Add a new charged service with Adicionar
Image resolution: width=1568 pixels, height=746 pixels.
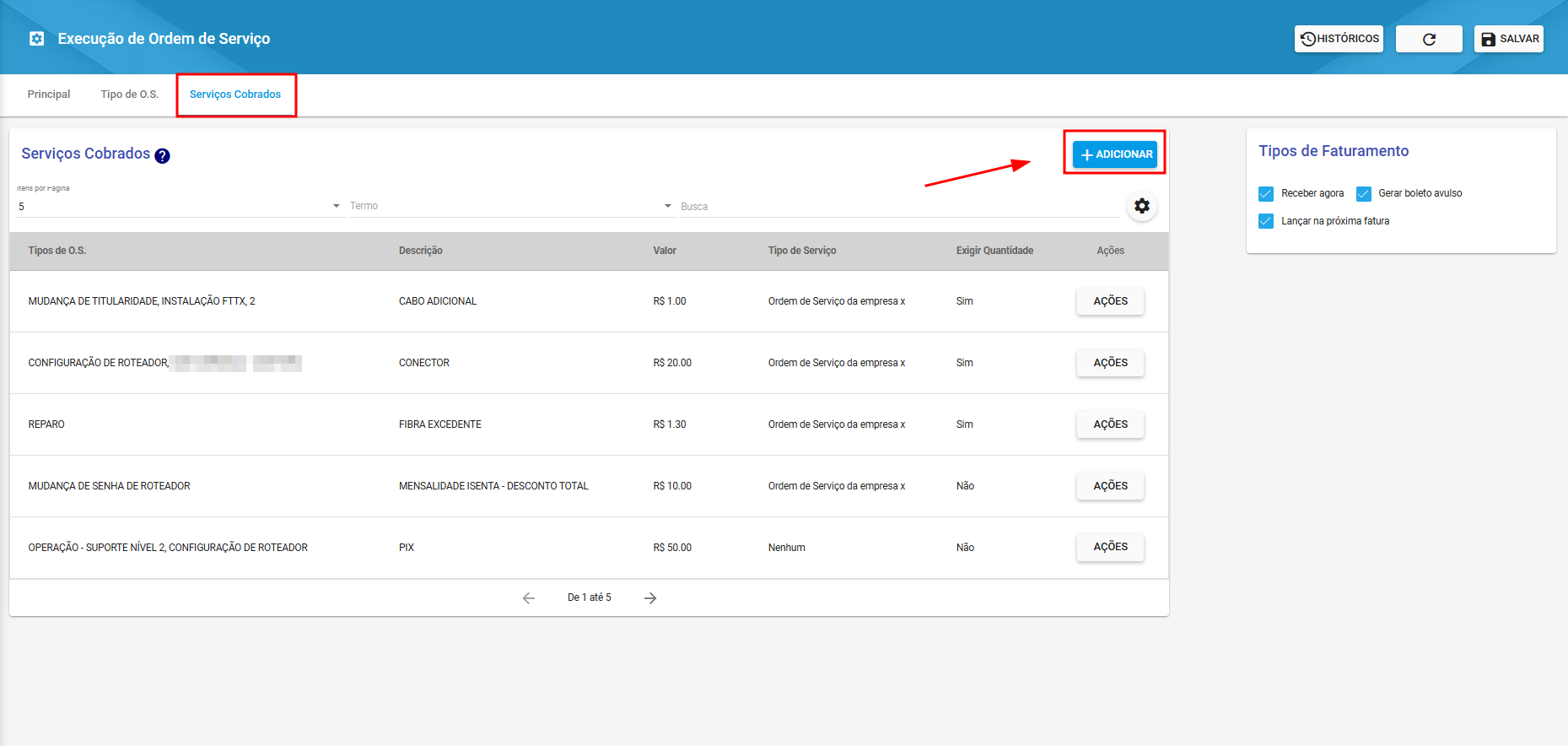pyautogui.click(x=1115, y=154)
